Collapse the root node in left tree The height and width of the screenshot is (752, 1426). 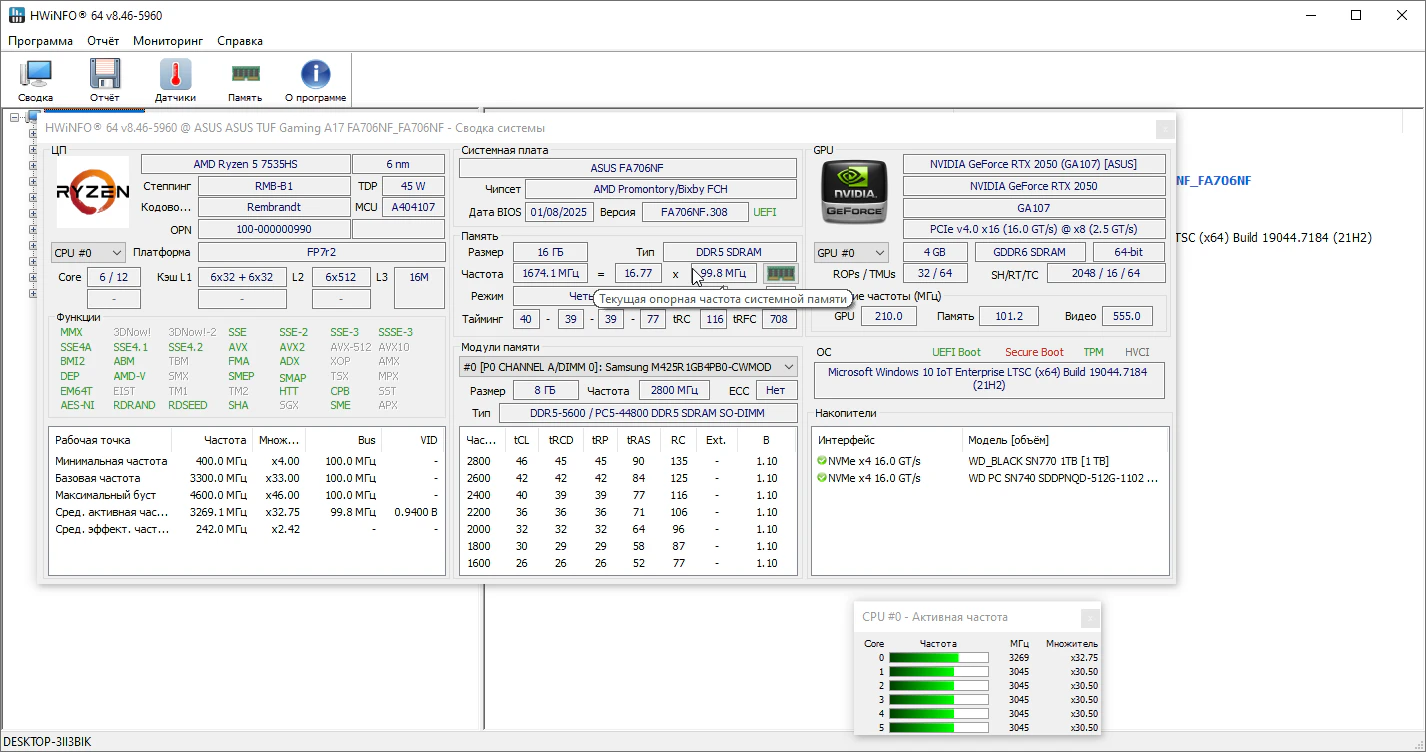coord(15,118)
